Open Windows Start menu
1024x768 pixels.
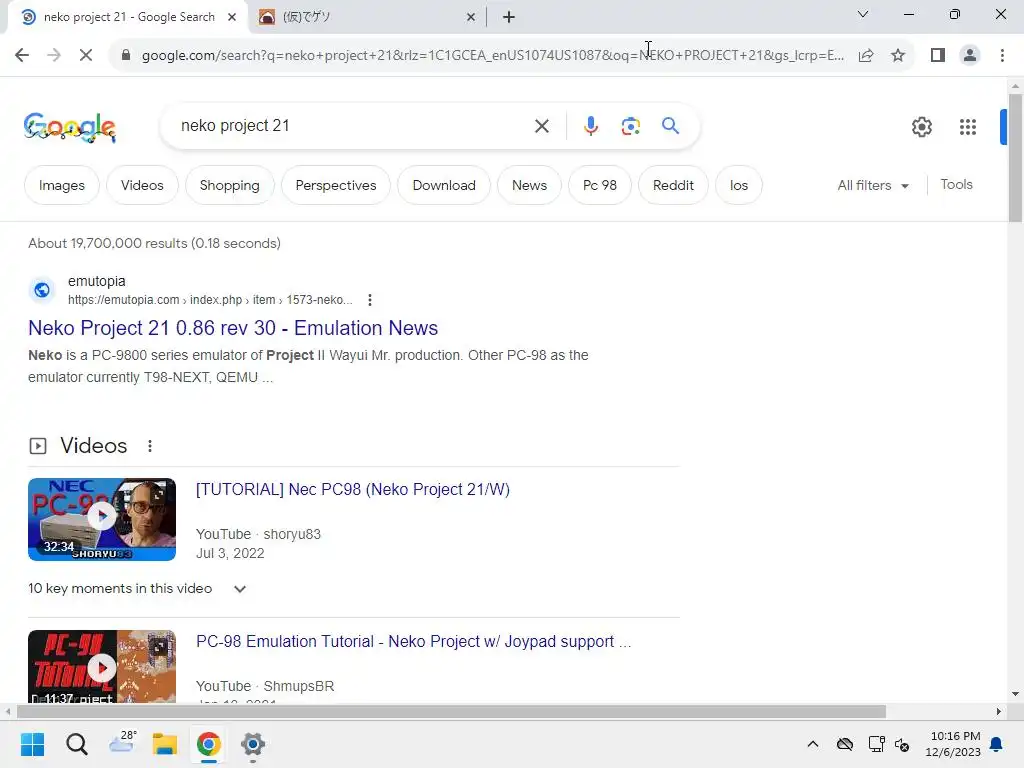click(x=32, y=744)
